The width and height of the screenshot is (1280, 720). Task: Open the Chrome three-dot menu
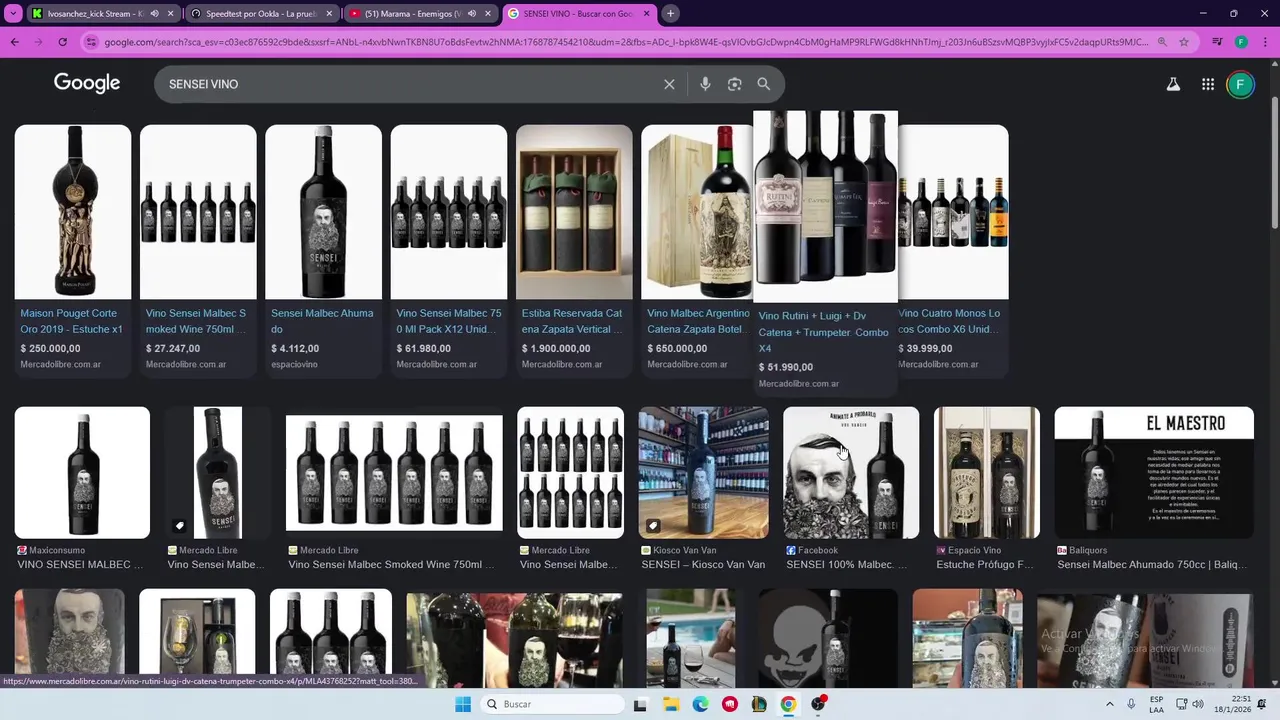click(1263, 42)
